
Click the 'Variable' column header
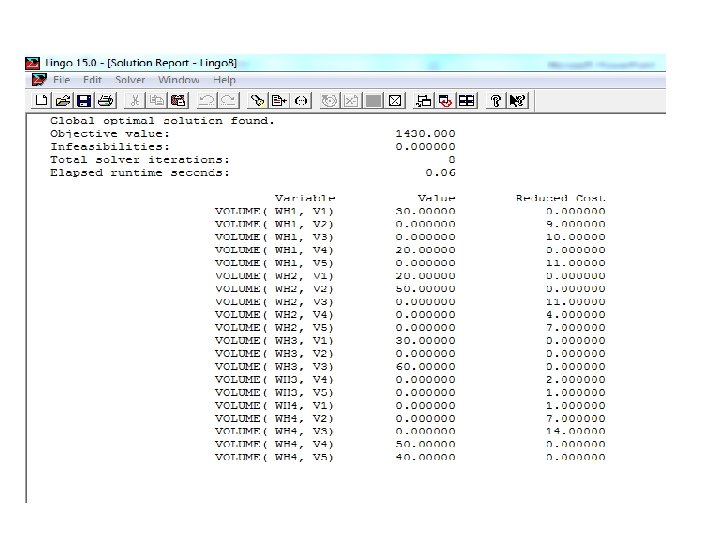pos(305,198)
